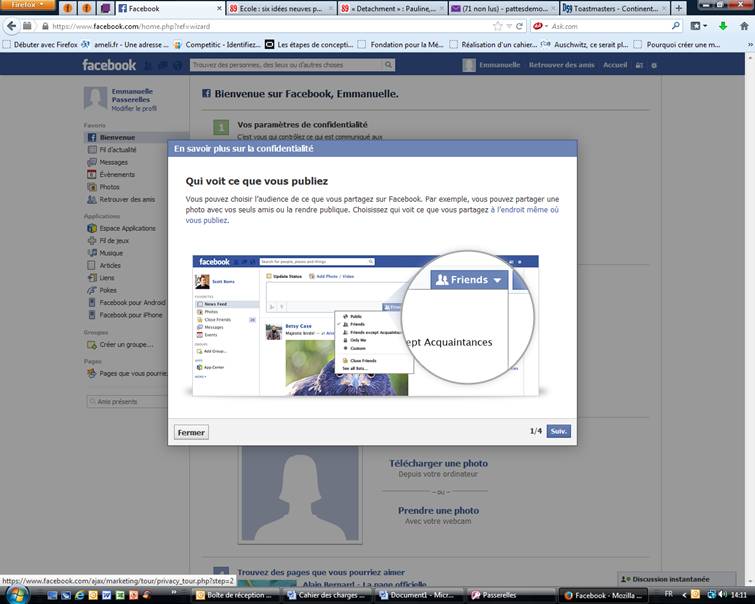Click the volume icon in system tray

(722, 594)
